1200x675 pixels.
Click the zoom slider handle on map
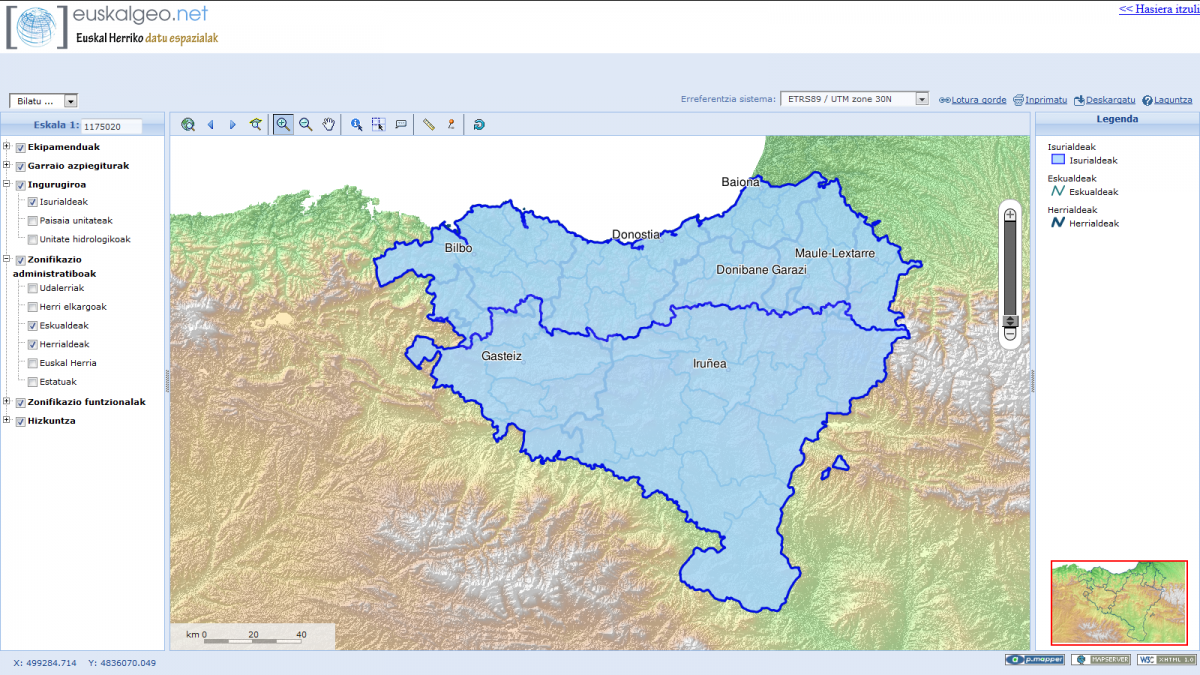coord(1010,321)
